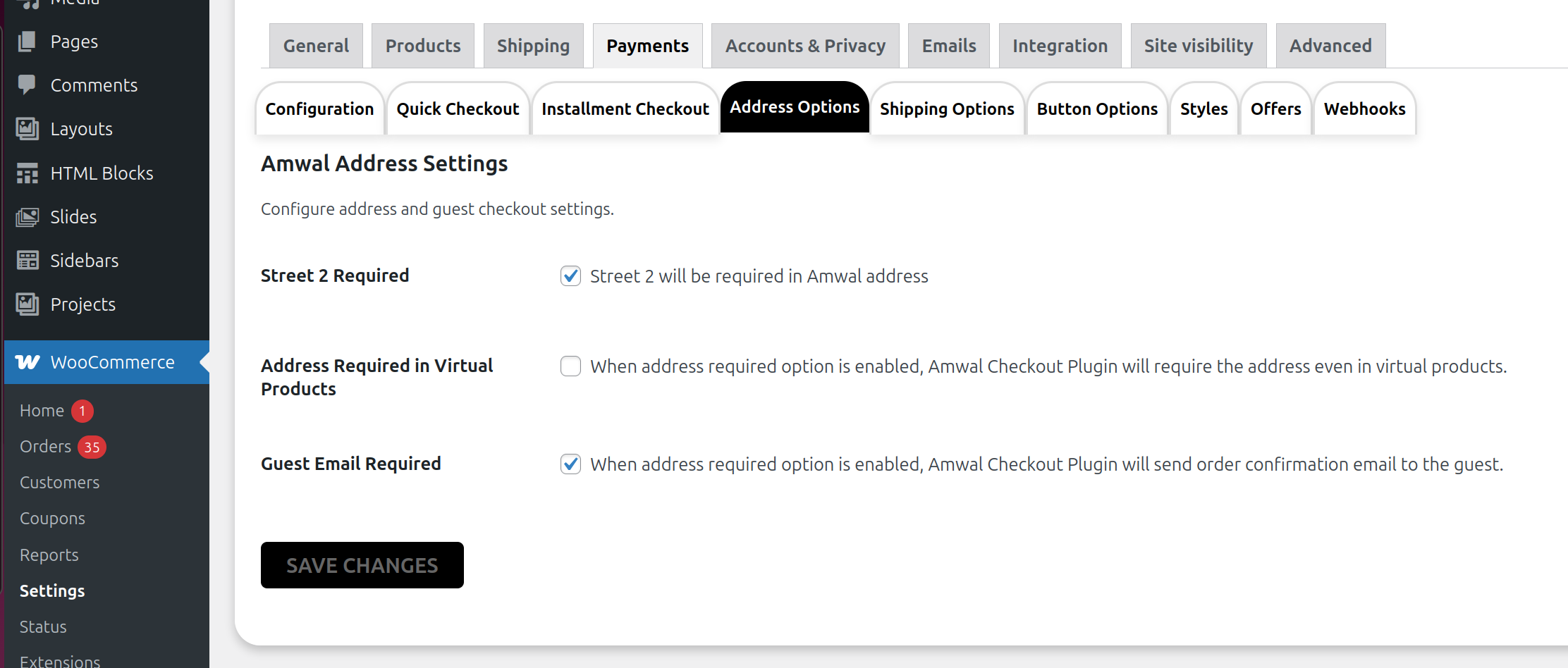Viewport: 1568px width, 668px height.
Task: Click the Layouts icon in sidebar
Action: (27, 129)
